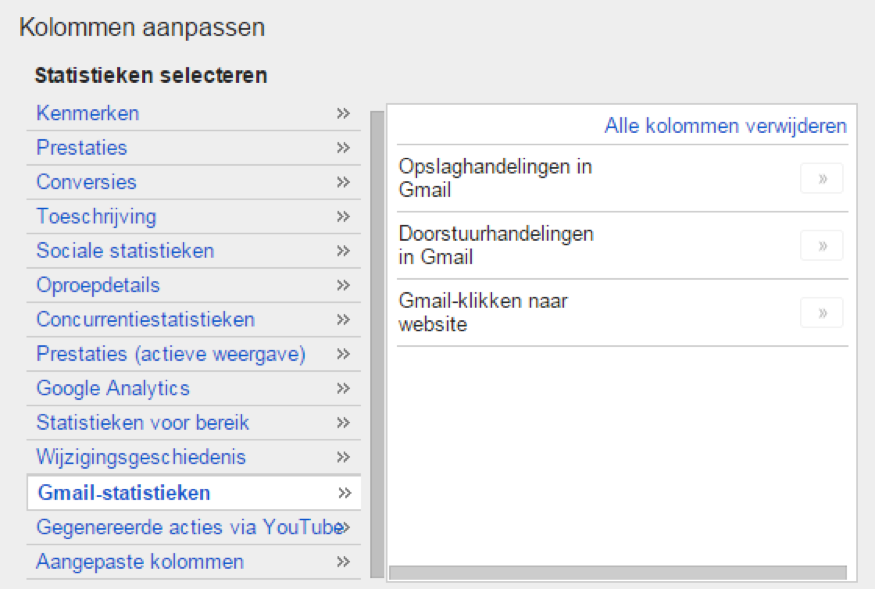Expand the Oproepdetails category
This screenshot has width=875, height=589.
pyautogui.click(x=194, y=285)
